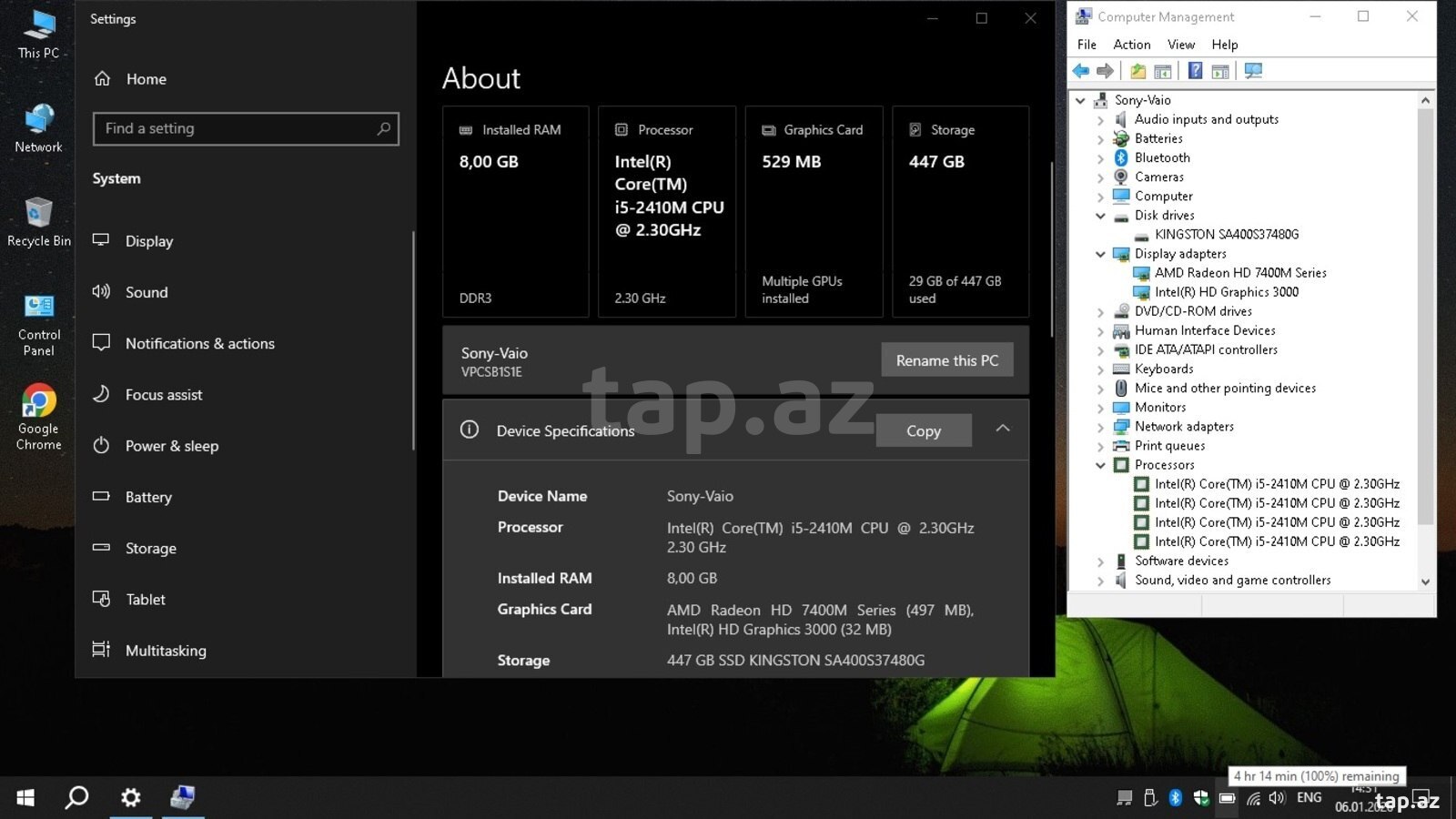Image resolution: width=1456 pixels, height=819 pixels.
Task: Click the Safely Remove Hardware USB tray icon
Action: pyautogui.click(x=1150, y=798)
